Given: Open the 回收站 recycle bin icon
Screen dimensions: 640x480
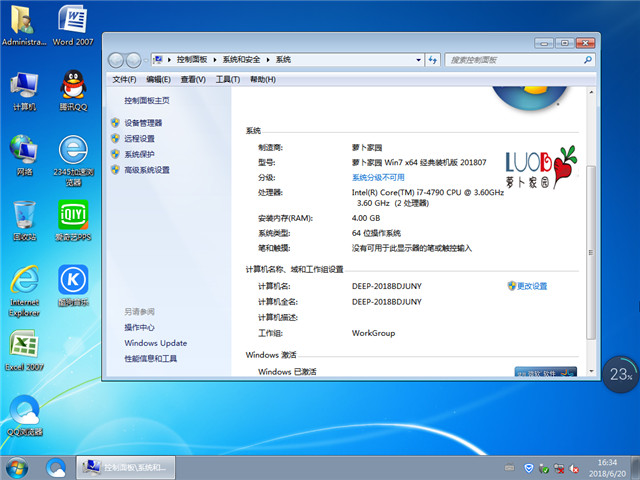Looking at the screenshot, I should pyautogui.click(x=24, y=220).
